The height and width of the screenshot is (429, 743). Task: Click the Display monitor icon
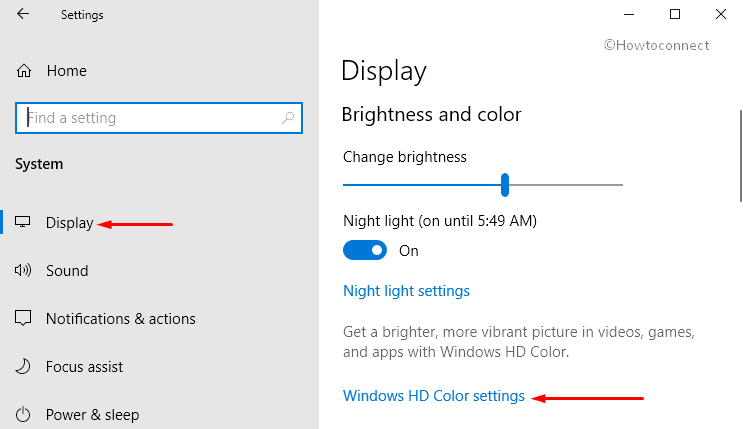click(x=23, y=222)
